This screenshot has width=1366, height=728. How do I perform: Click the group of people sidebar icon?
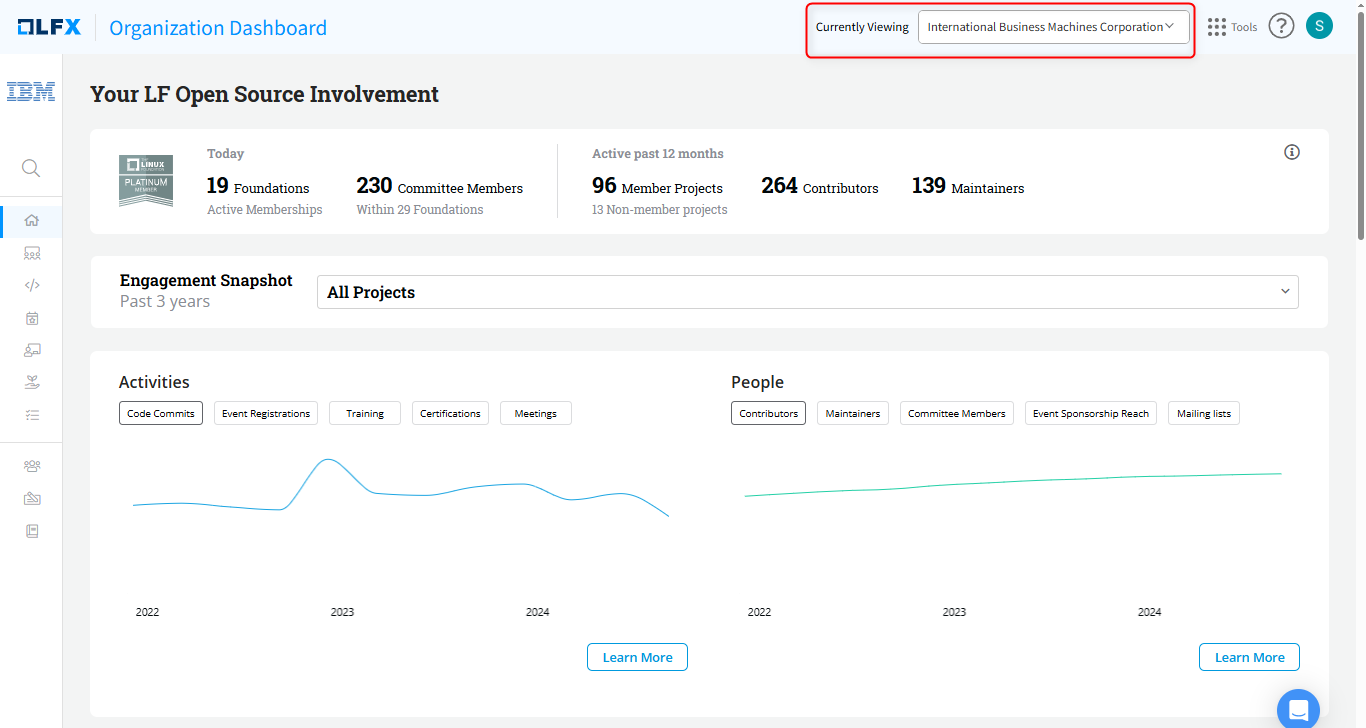pos(31,466)
